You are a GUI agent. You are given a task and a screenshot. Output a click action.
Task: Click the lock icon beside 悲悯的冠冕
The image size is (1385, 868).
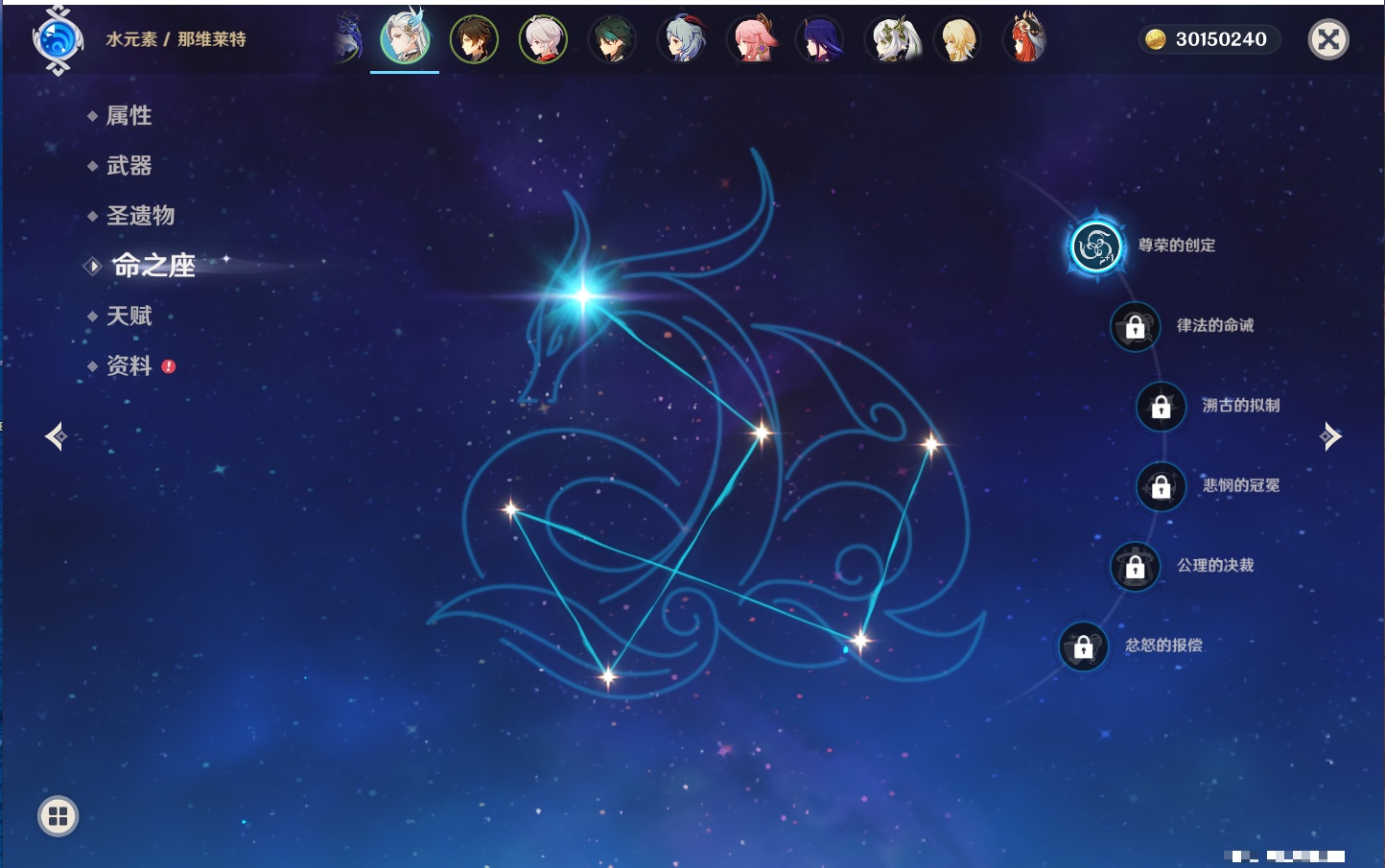[1162, 486]
